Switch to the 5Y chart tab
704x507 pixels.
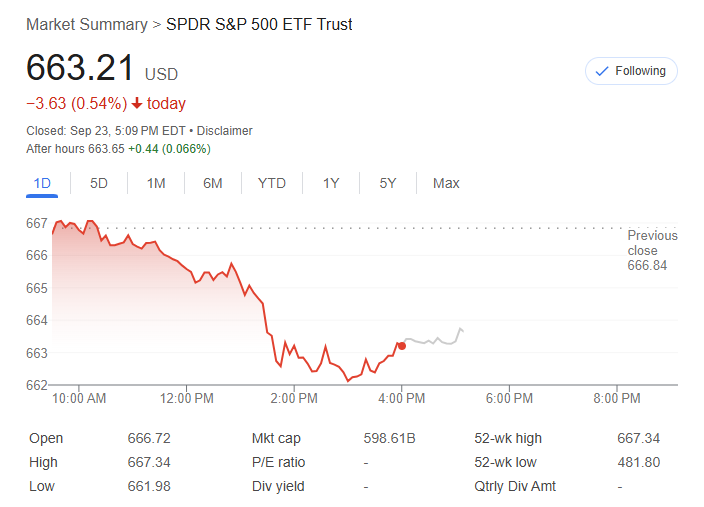tap(388, 183)
